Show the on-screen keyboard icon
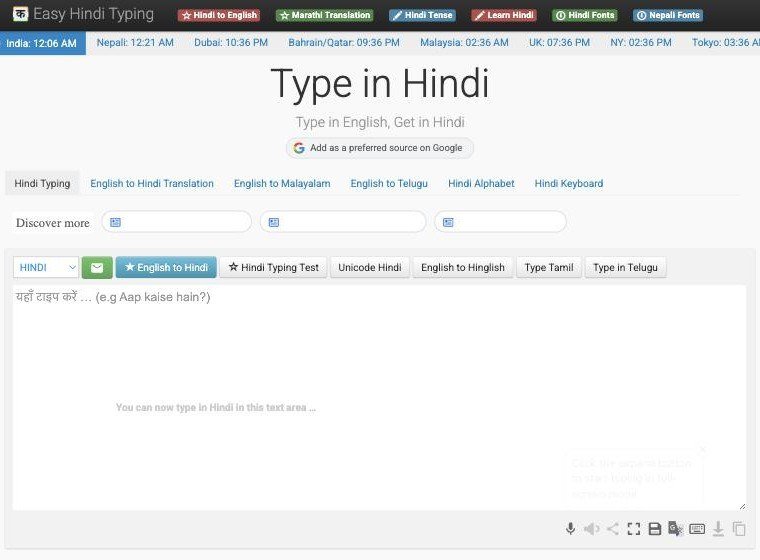Screen dimensions: 760x560 click(697, 528)
